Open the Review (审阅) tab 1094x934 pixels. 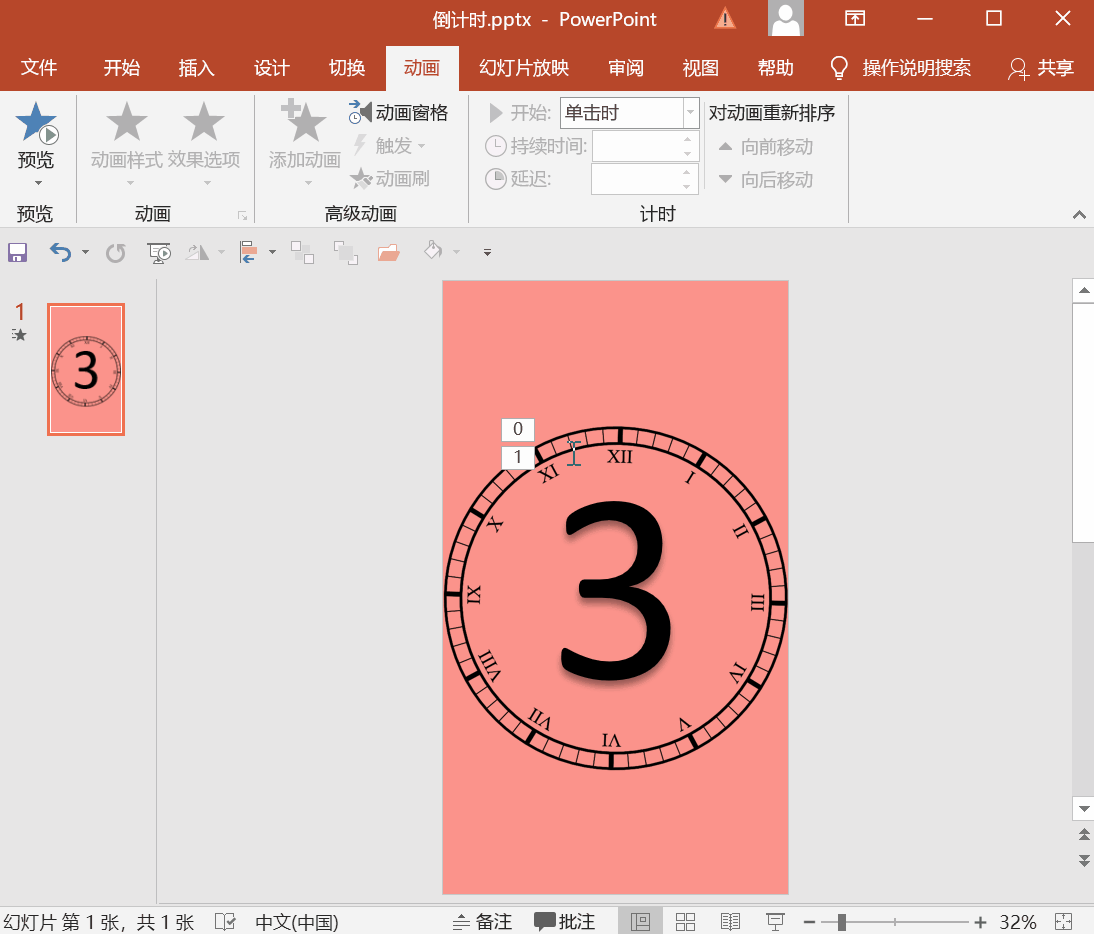[x=626, y=68]
